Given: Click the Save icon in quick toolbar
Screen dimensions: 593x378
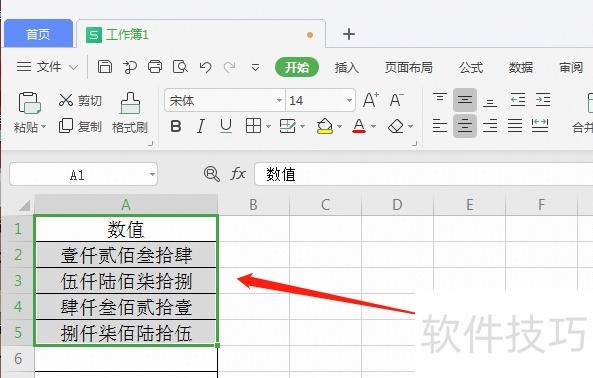Looking at the screenshot, I should [x=105, y=67].
